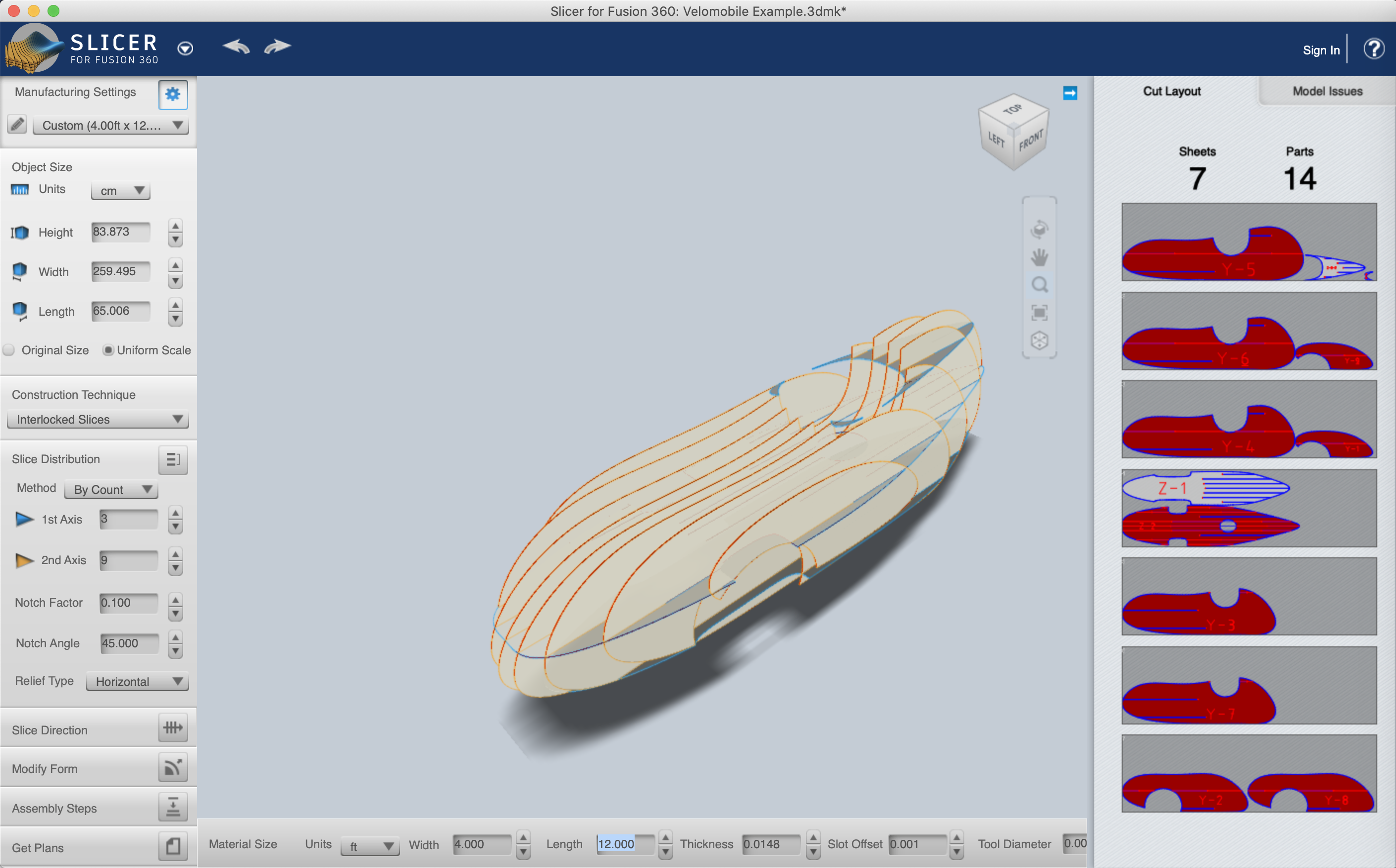
Task: Open the Modify Form tool
Action: pos(172,768)
